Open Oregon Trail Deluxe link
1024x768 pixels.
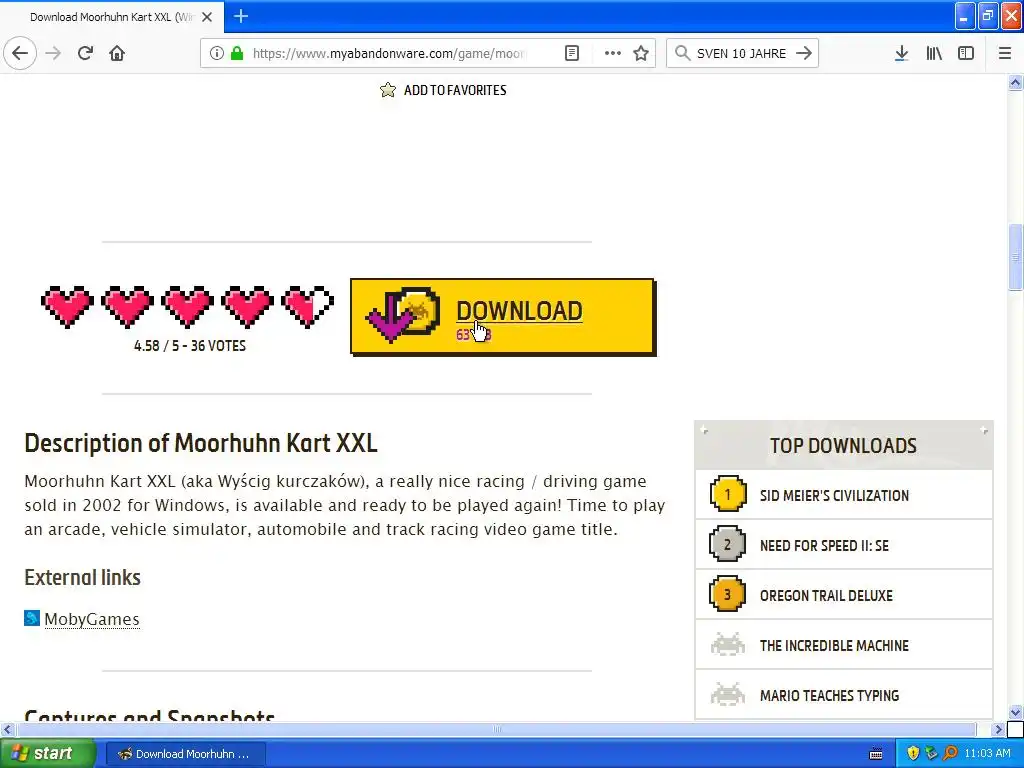pos(826,596)
